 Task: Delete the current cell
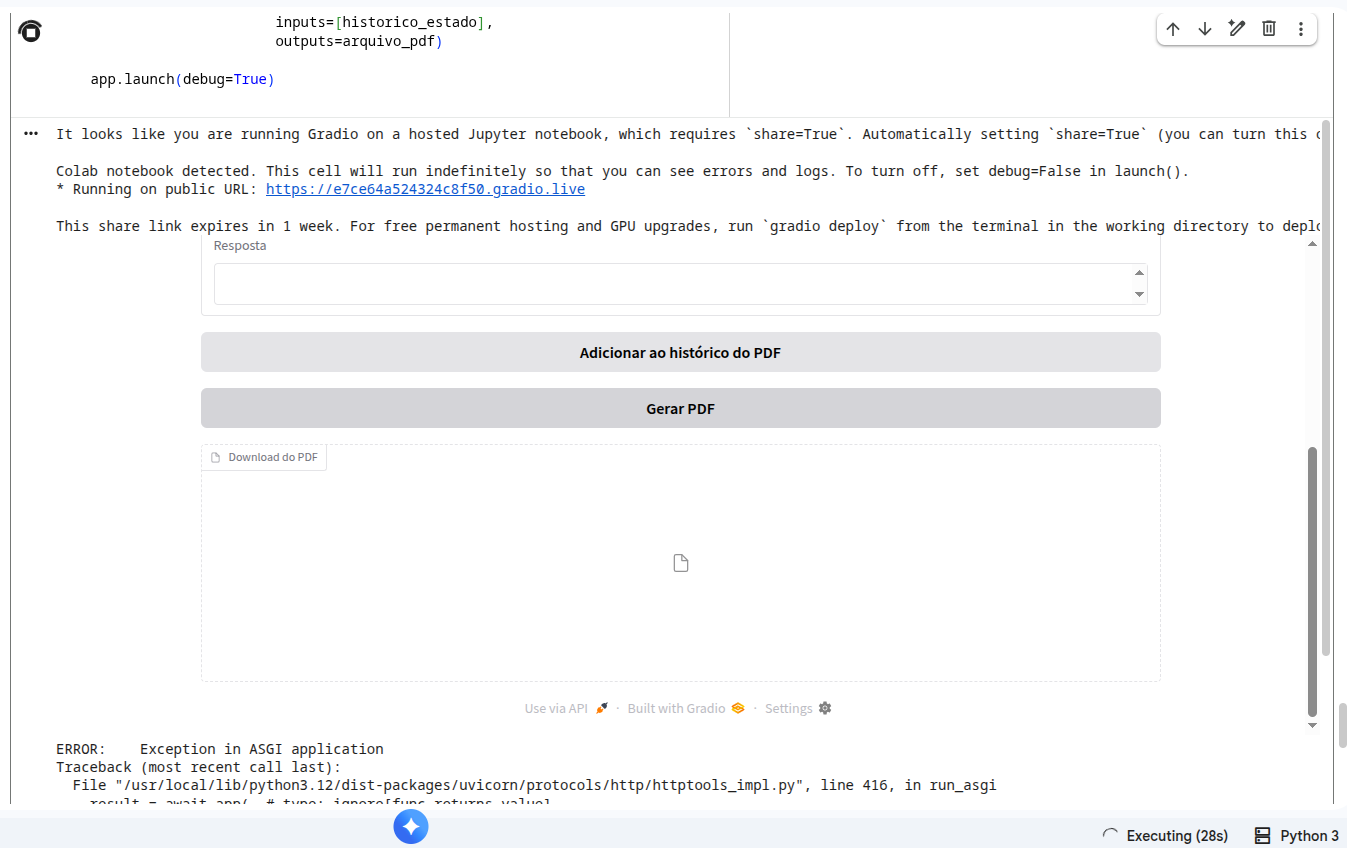coord(1269,29)
